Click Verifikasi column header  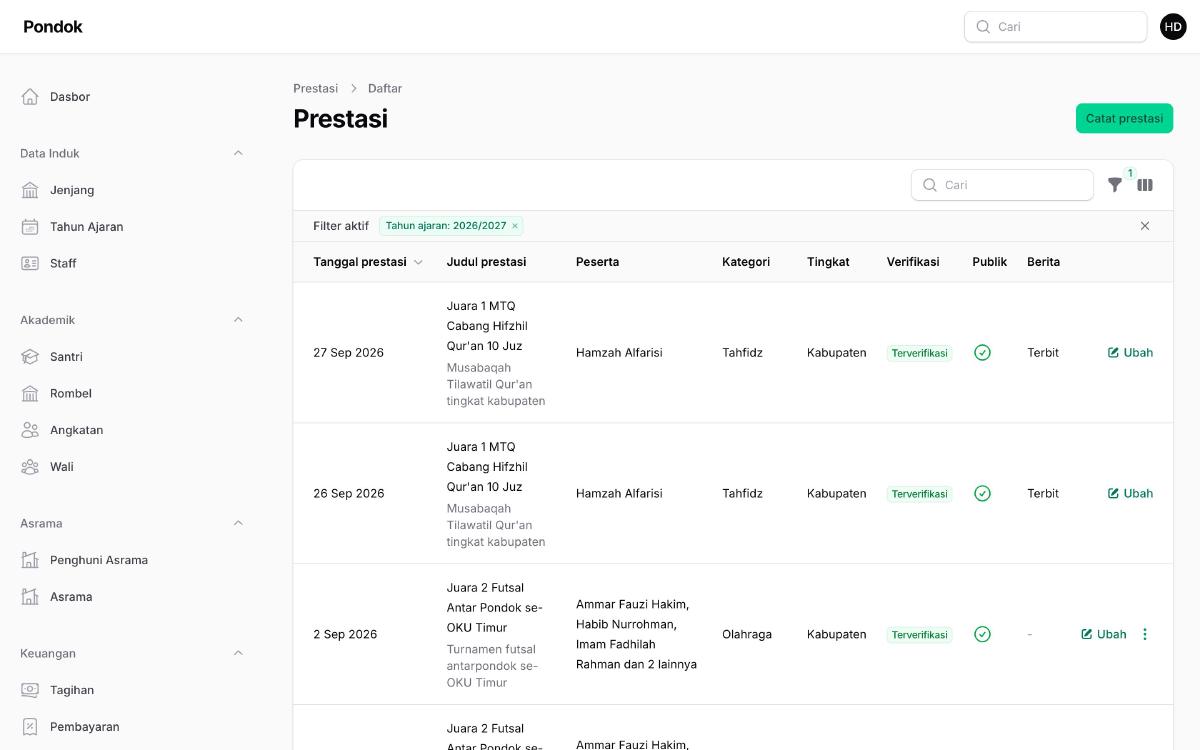913,262
